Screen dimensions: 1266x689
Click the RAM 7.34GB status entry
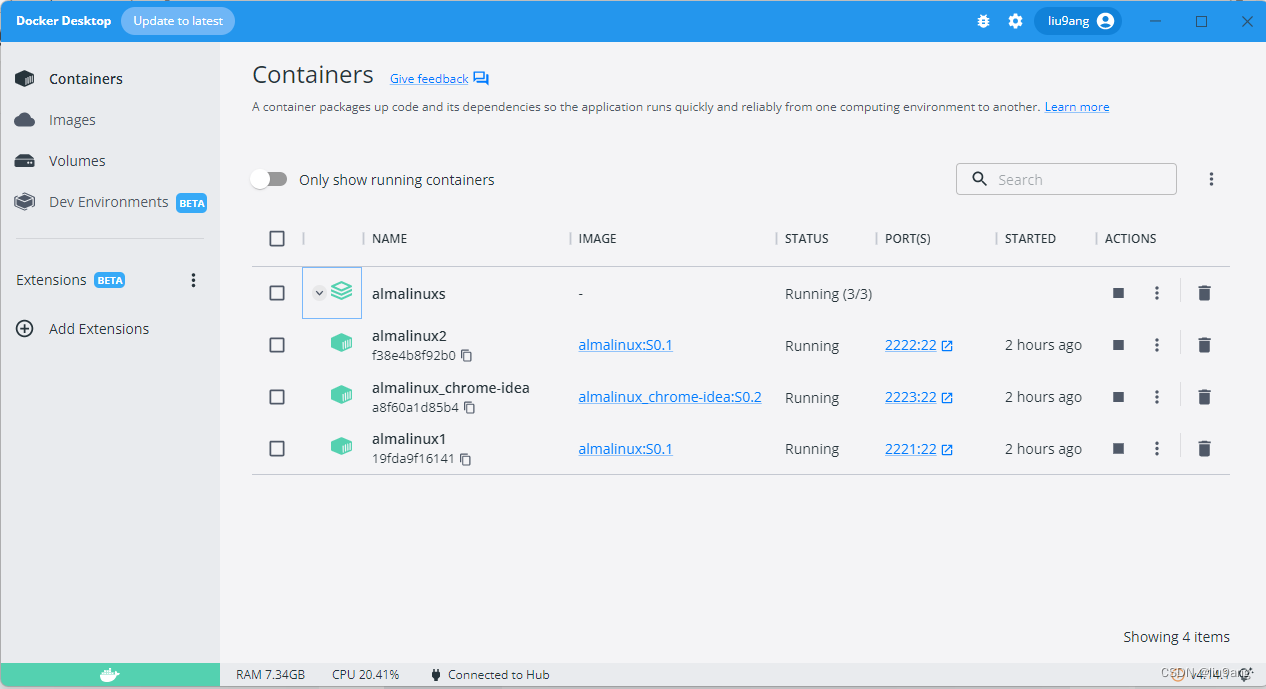270,675
